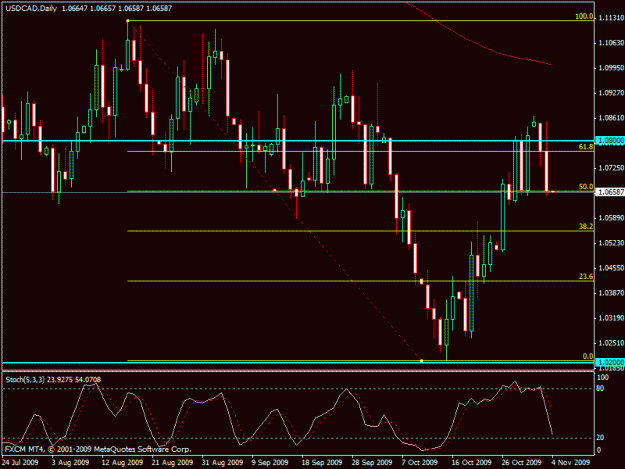Image resolution: width=625 pixels, height=469 pixels.
Task: Click the 12 Aug 2009 date label
Action: tap(122, 462)
